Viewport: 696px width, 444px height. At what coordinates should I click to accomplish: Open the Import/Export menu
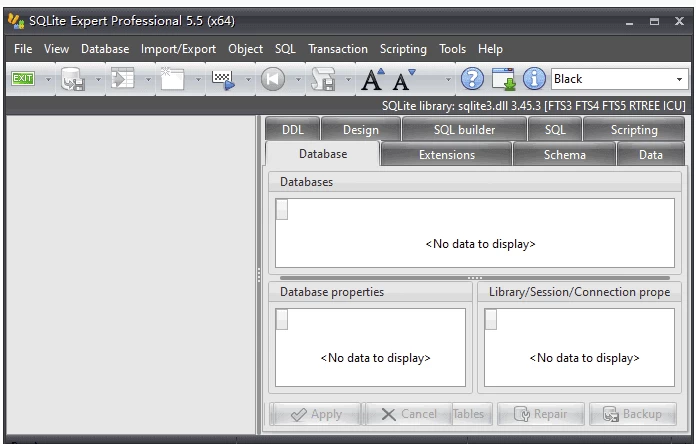tap(178, 48)
